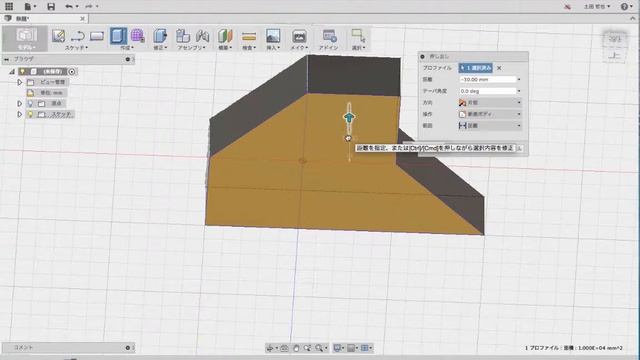640x360 pixels.
Task: Select the Joint assemble tool
Action: coord(202,36)
